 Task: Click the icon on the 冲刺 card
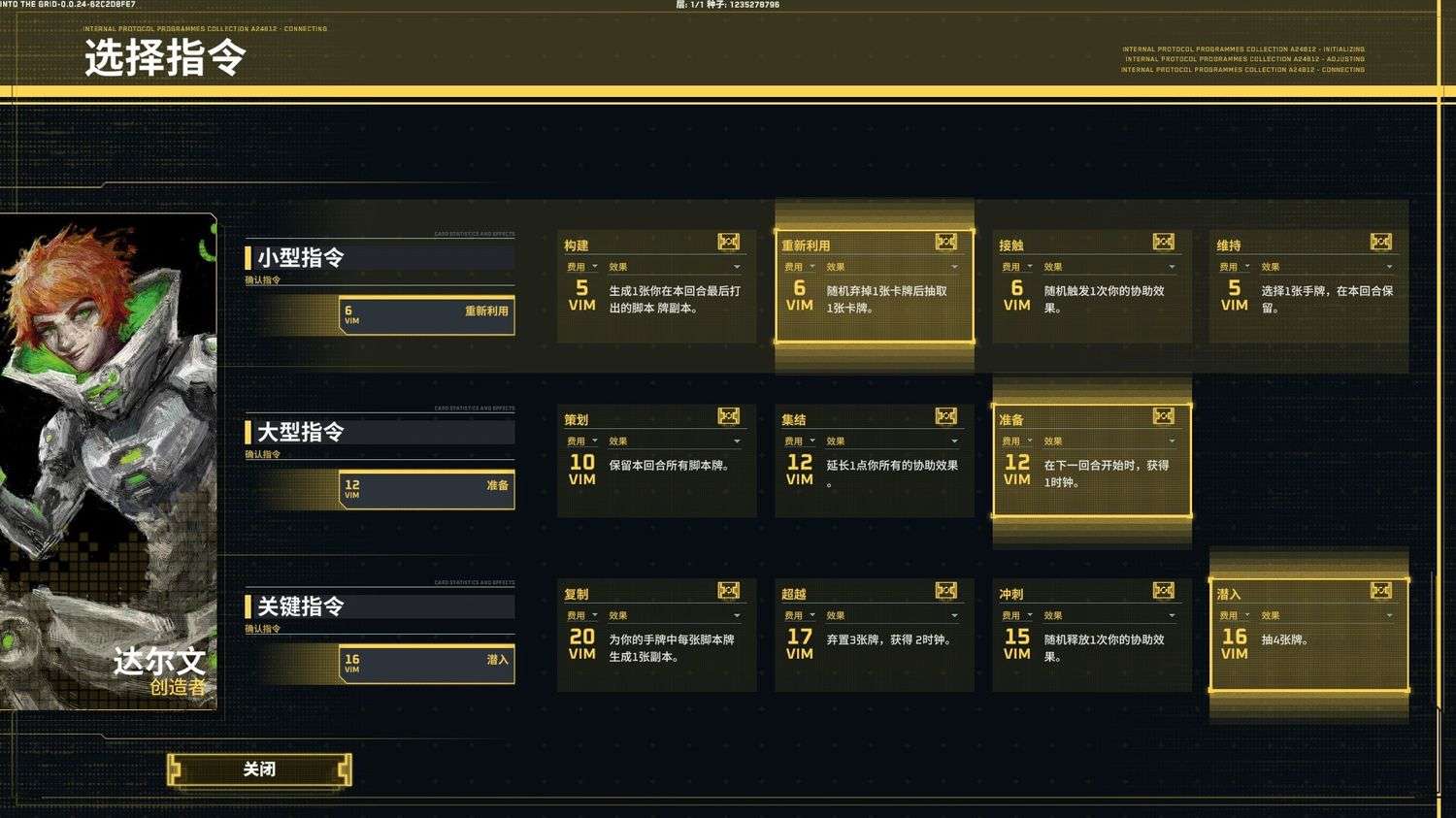point(1163,590)
